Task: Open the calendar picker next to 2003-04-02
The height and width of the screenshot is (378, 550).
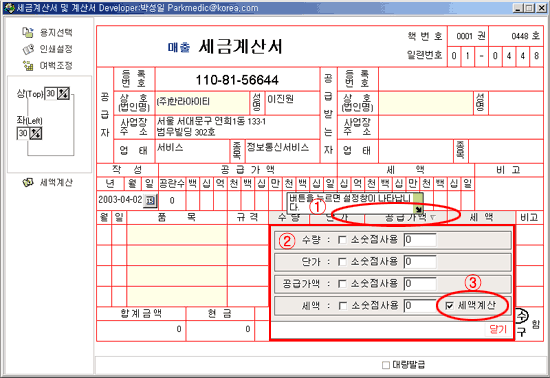Action: 150,201
